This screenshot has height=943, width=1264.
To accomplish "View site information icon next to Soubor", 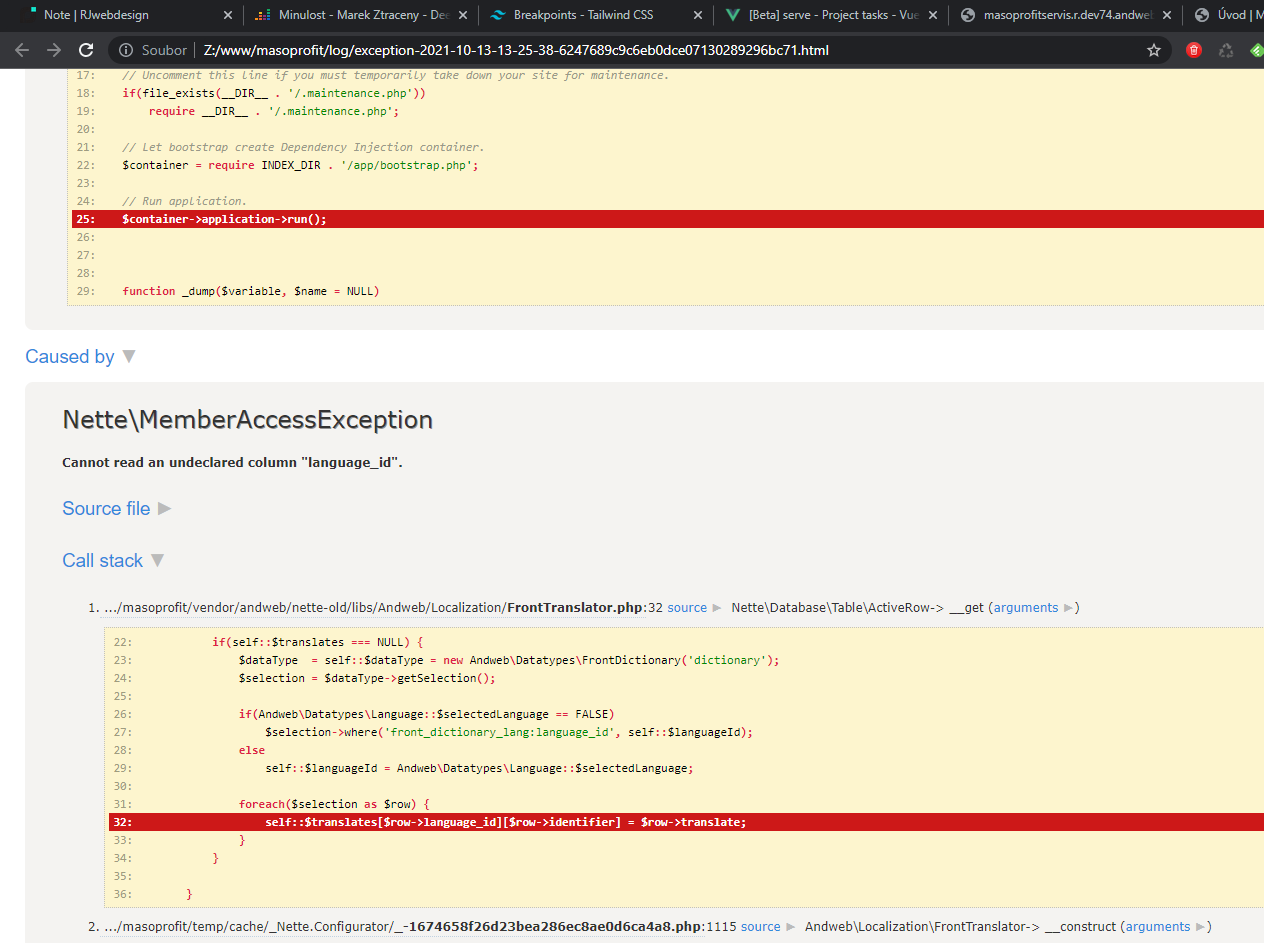I will click(x=126, y=50).
